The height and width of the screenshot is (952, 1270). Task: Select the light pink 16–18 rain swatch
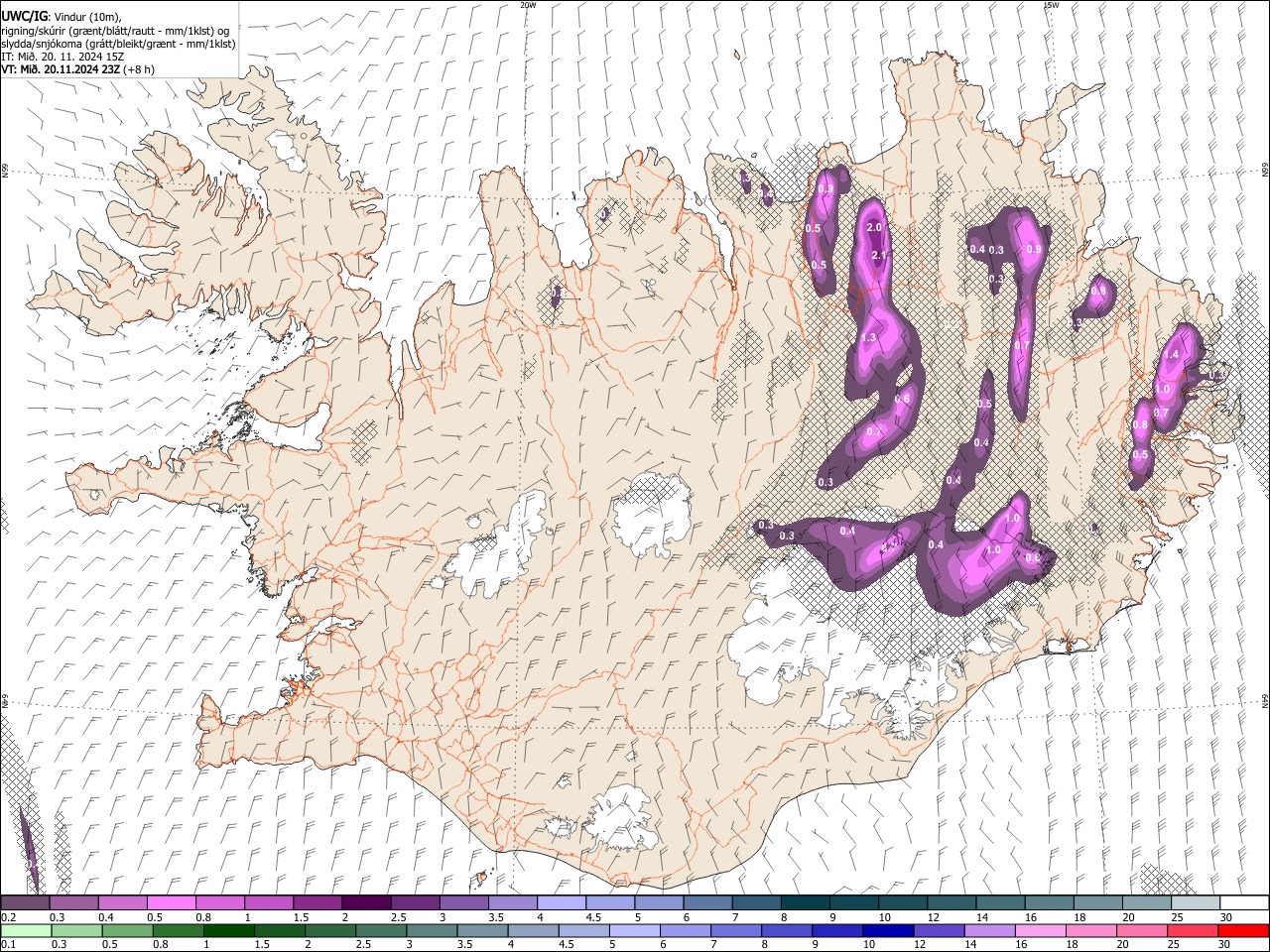1040,930
